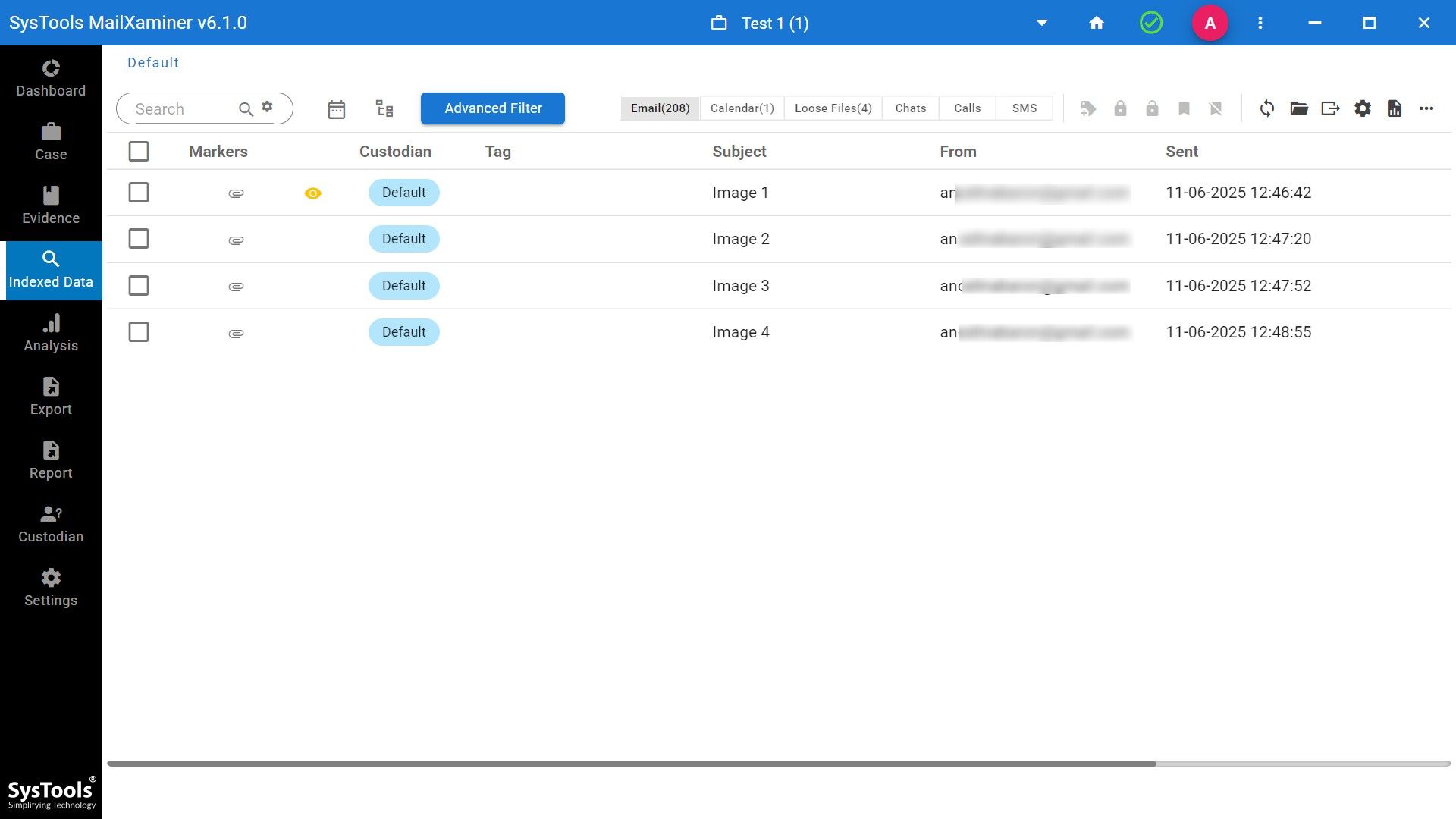Image resolution: width=1456 pixels, height=819 pixels.
Task: Open Settings from the sidebar
Action: click(x=51, y=588)
